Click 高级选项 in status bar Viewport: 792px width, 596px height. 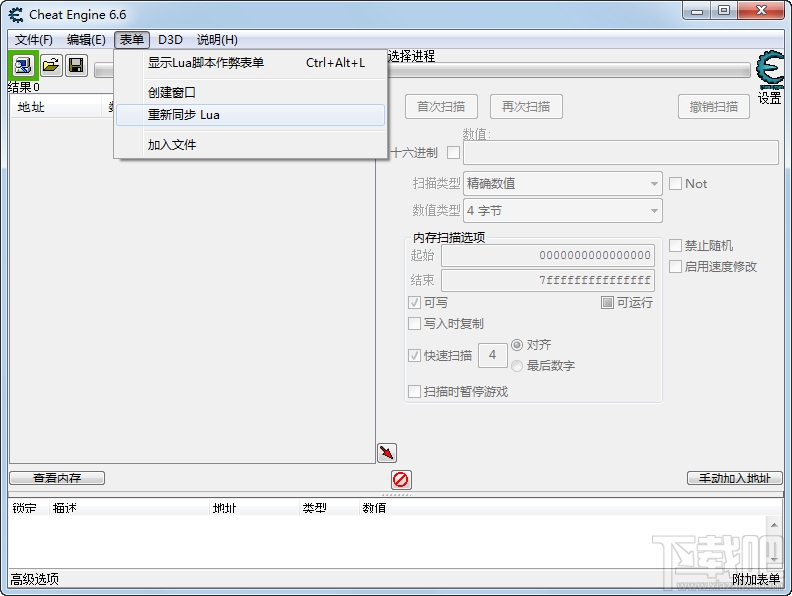click(35, 579)
